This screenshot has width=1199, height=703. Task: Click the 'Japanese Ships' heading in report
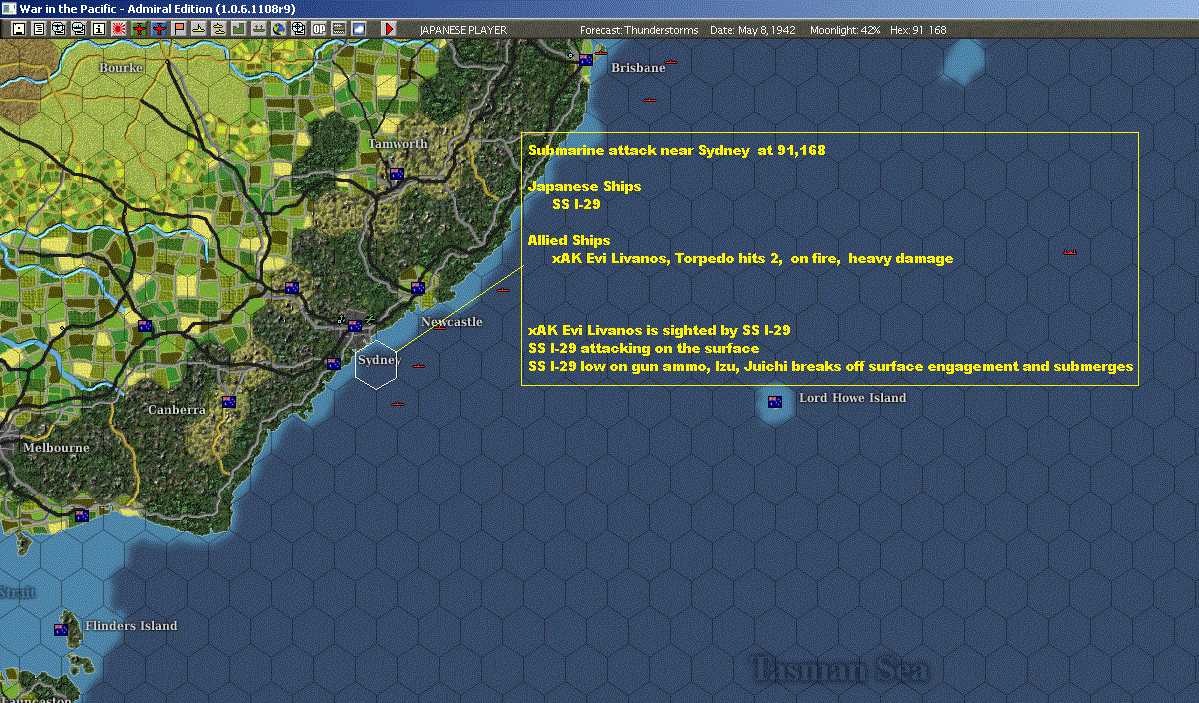[584, 186]
